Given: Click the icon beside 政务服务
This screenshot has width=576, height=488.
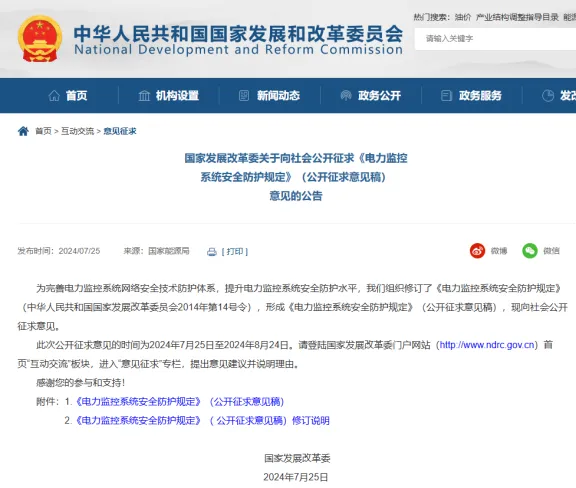Looking at the screenshot, I should click(x=446, y=96).
